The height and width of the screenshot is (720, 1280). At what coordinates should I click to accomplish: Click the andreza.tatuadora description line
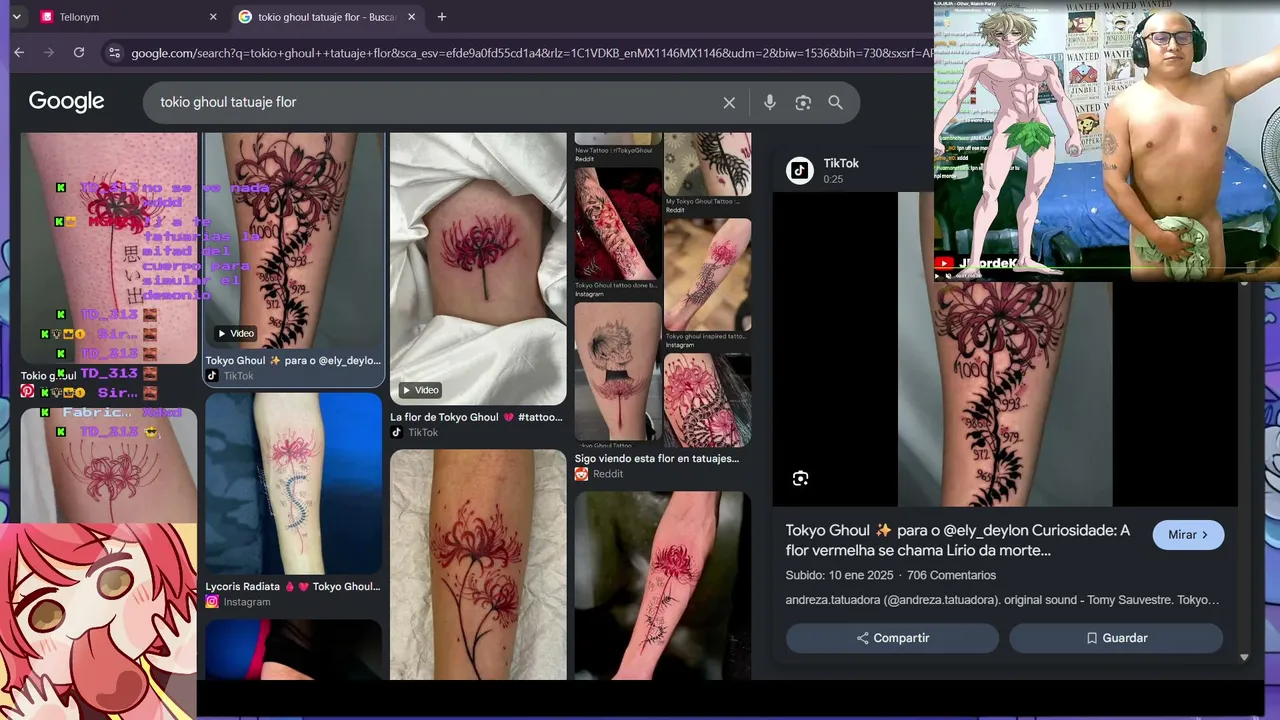pyautogui.click(x=1002, y=600)
